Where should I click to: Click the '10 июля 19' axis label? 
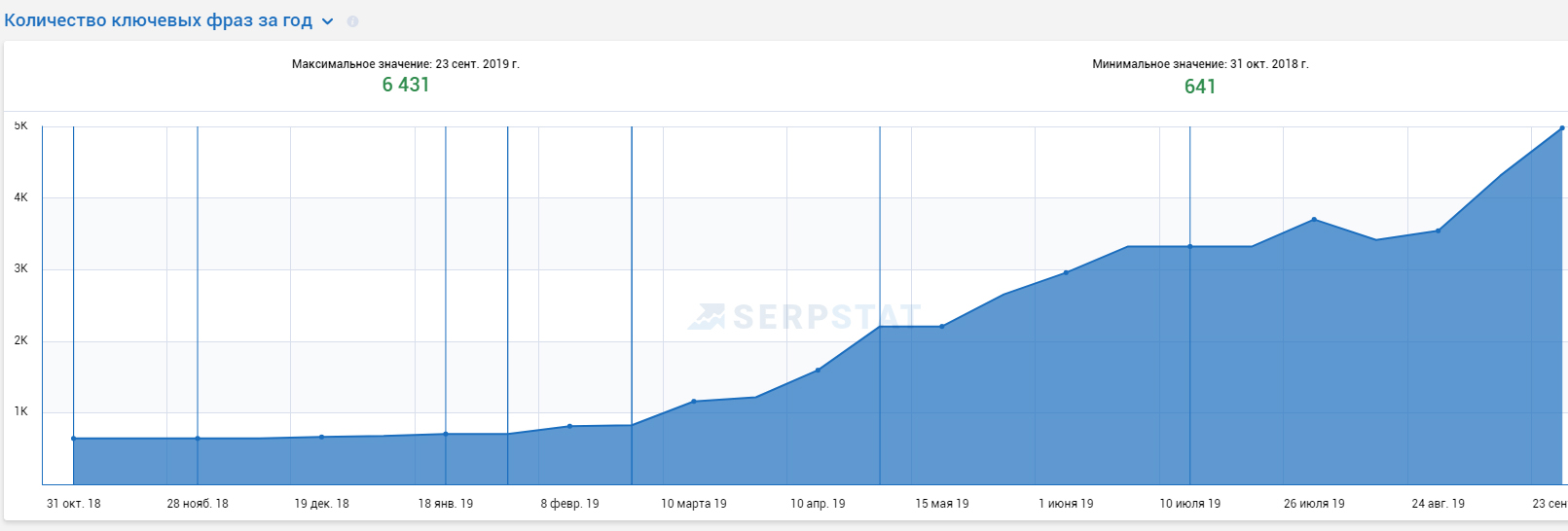tap(1189, 504)
